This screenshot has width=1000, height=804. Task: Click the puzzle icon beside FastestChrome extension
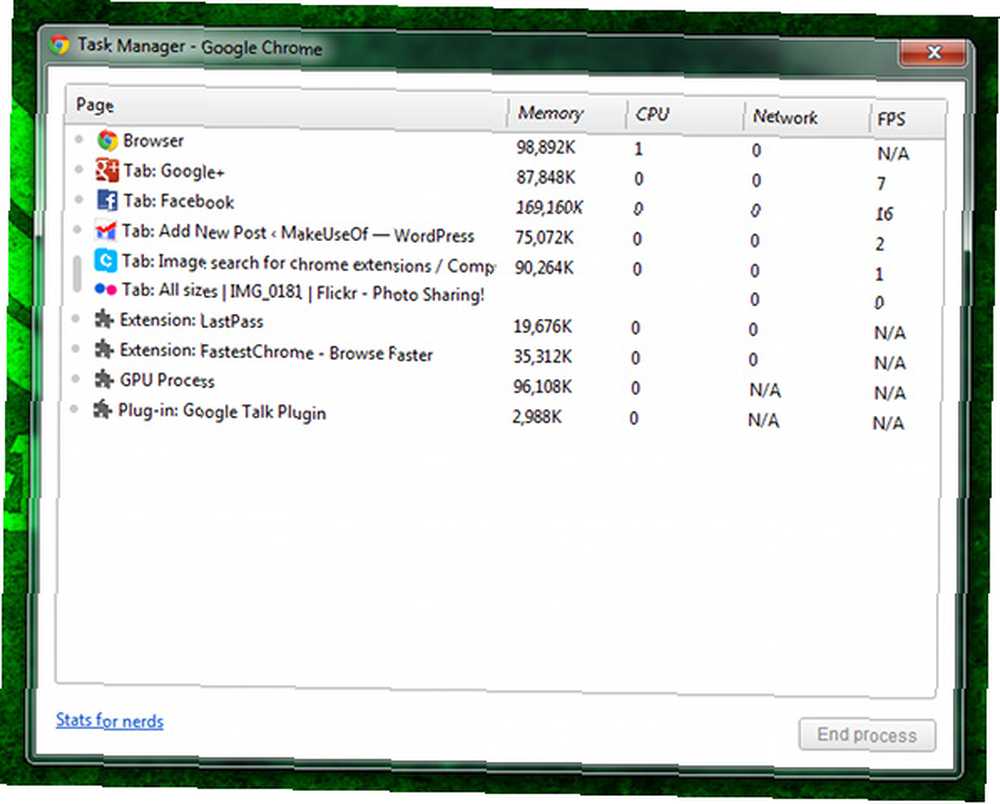click(x=103, y=349)
